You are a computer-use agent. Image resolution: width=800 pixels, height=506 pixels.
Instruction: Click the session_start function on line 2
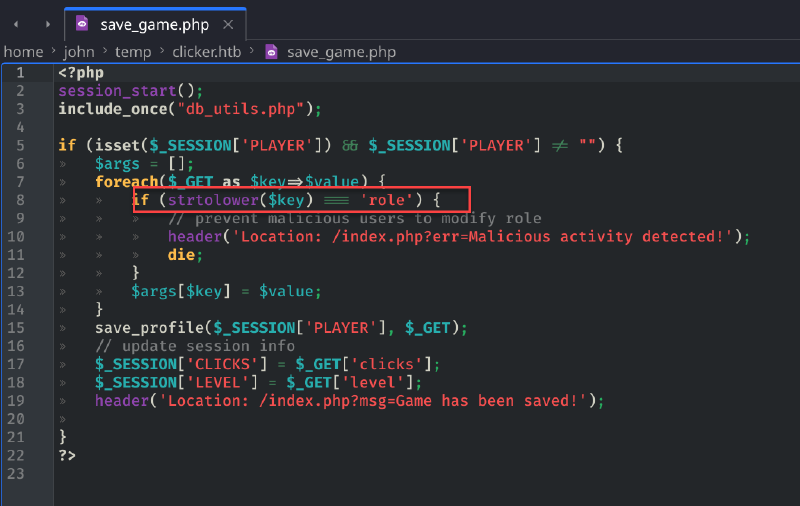point(117,91)
